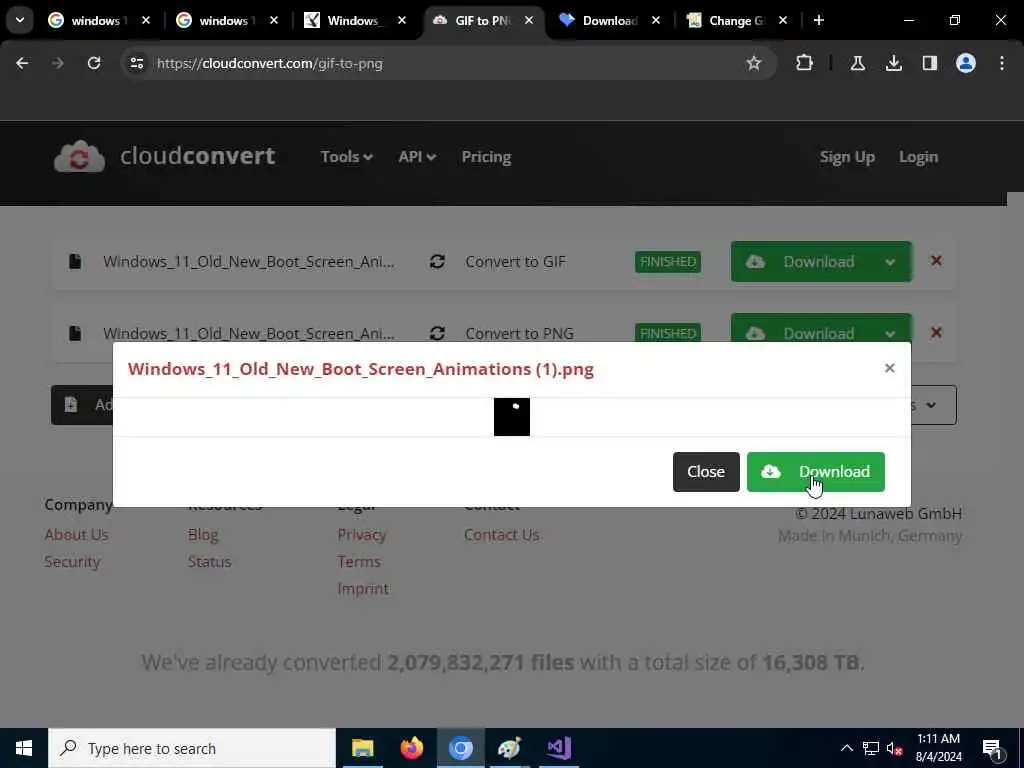Click the Close button in the dialog
The width and height of the screenshot is (1024, 768).
[706, 472]
